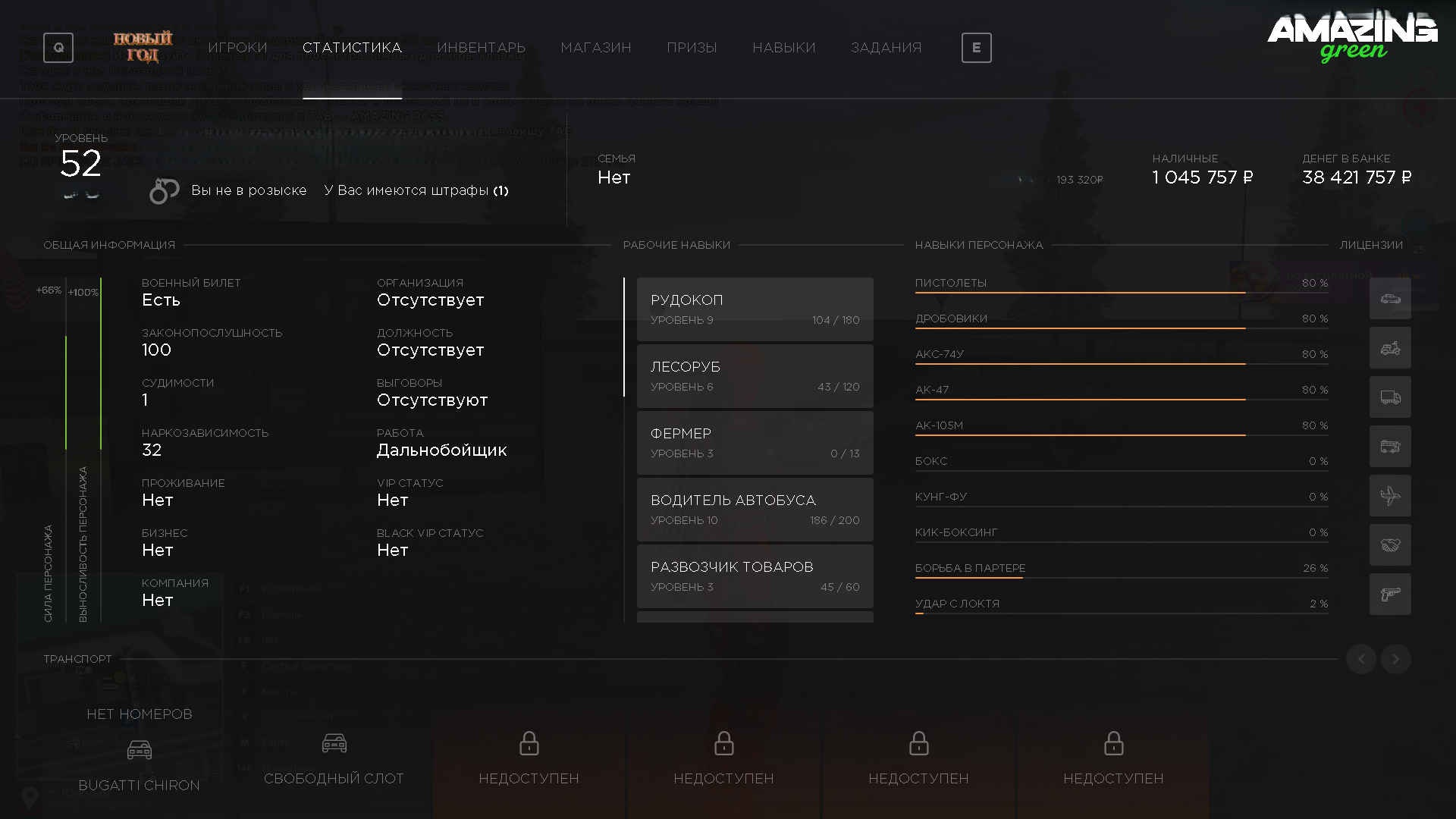Click the bus license icon
1456x819 pixels.
1390,447
